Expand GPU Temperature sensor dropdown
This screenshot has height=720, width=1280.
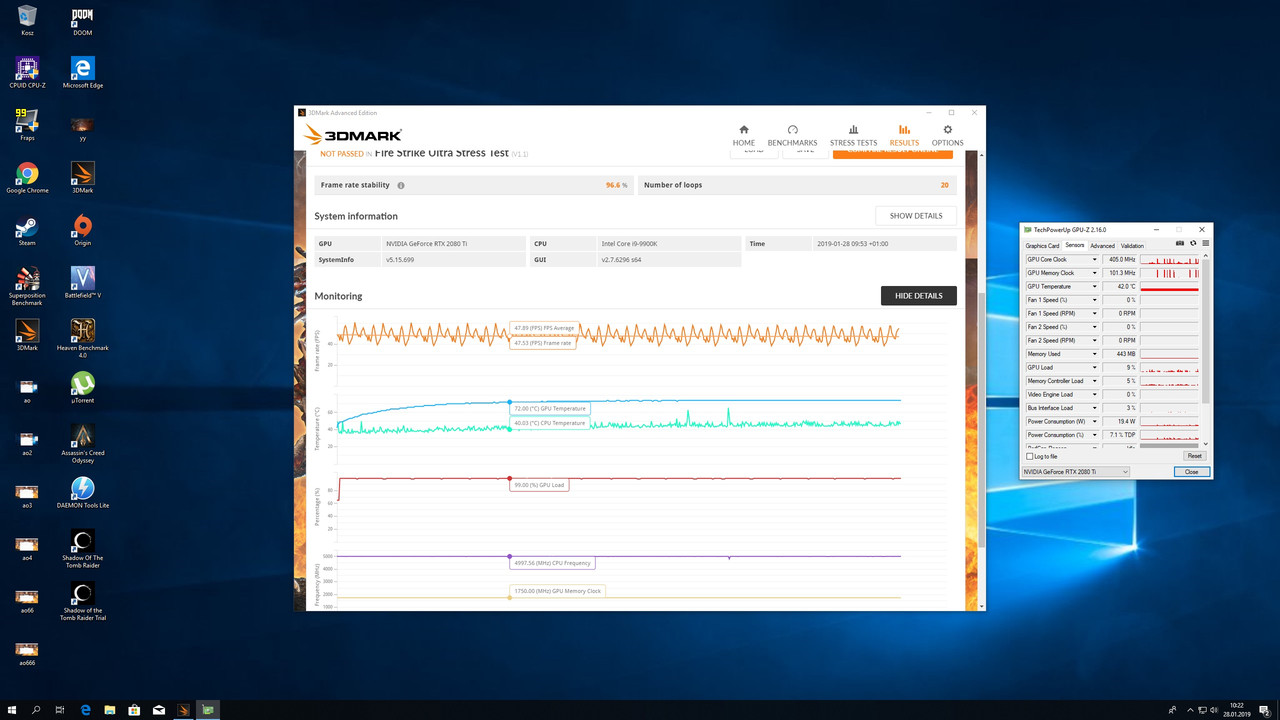(x=1095, y=287)
